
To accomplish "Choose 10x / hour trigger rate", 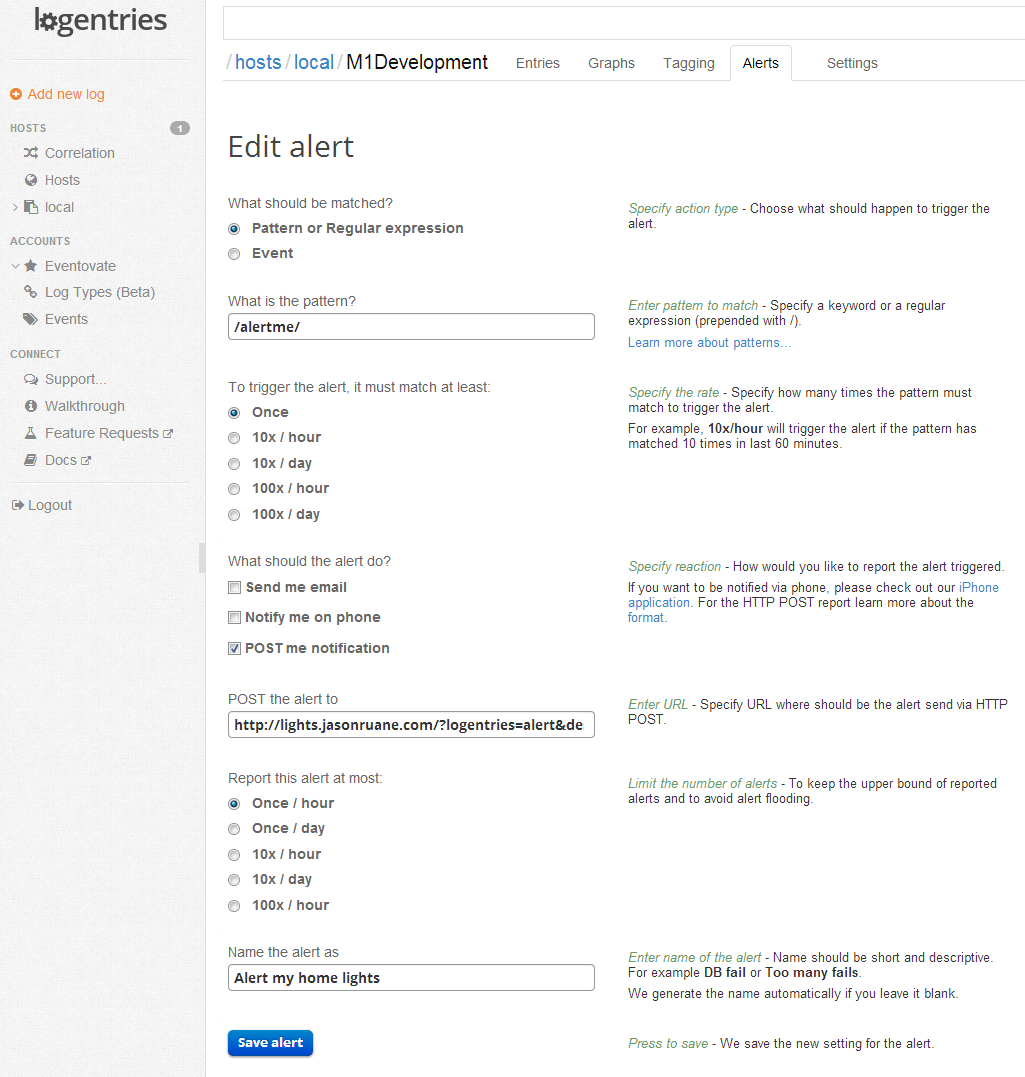I will point(234,438).
